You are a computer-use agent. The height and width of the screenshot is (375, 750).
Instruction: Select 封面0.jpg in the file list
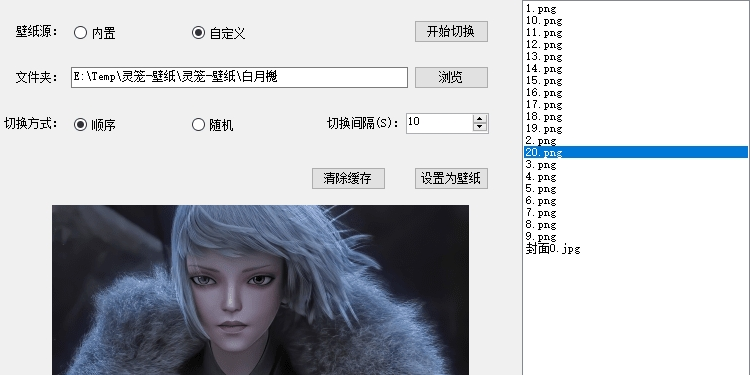636,248
